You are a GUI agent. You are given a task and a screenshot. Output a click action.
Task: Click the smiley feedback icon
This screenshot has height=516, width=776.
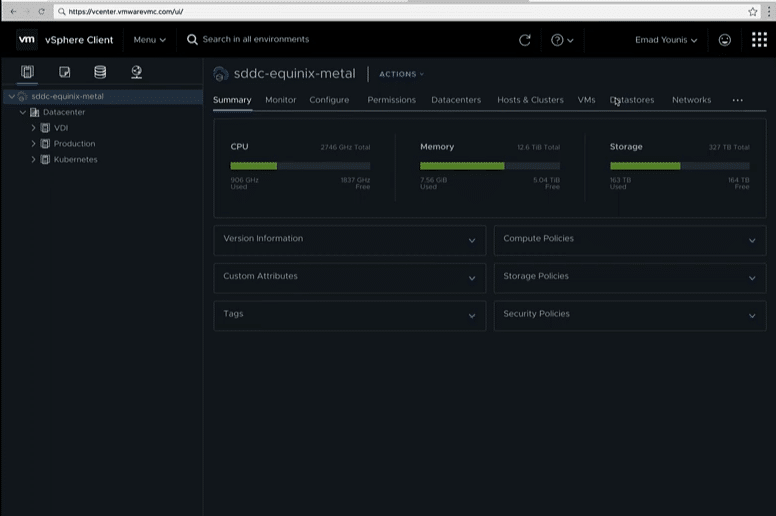(725, 40)
